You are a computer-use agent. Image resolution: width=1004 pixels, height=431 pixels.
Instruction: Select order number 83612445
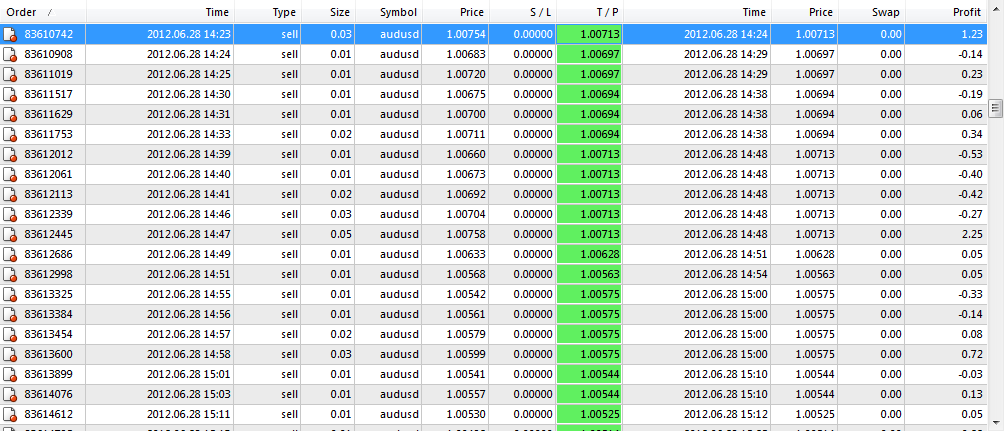(x=48, y=234)
